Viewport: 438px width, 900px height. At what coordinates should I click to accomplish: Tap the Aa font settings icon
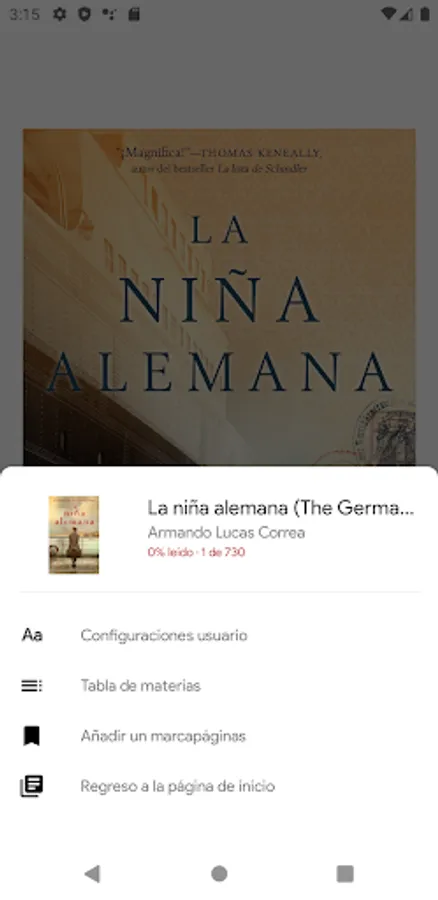[32, 635]
